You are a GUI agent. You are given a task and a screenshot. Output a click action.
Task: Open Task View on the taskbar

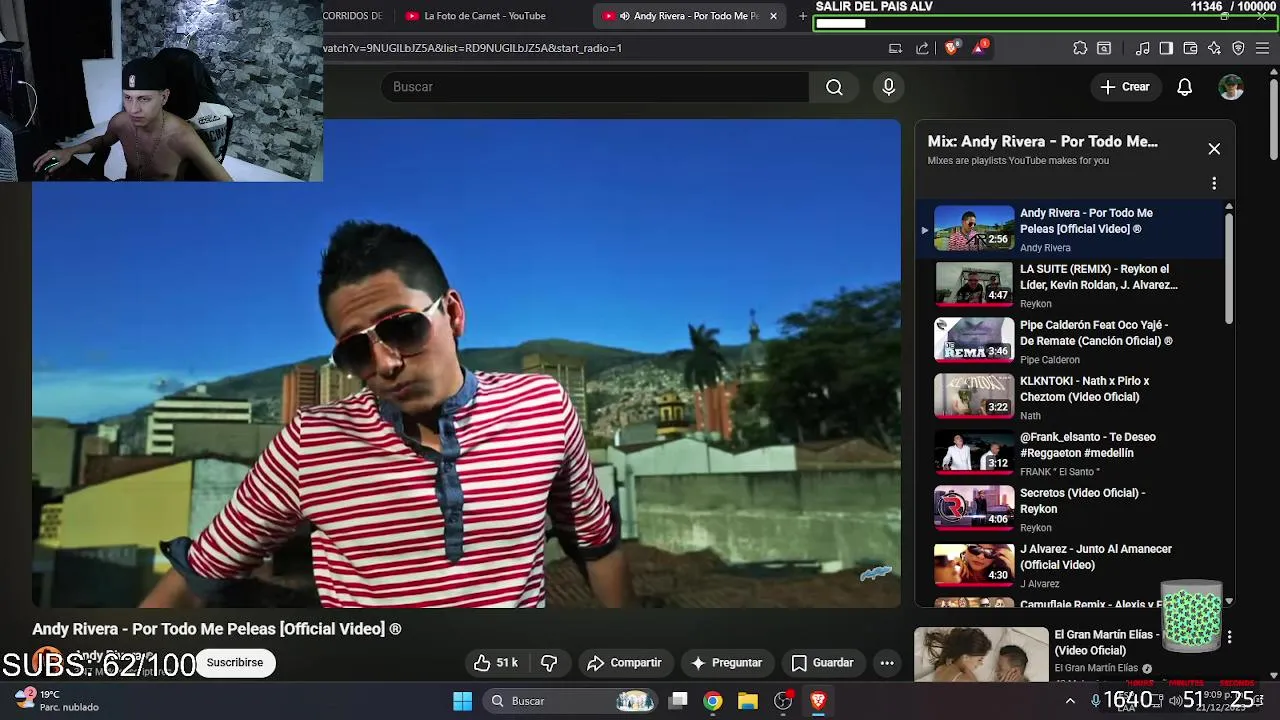678,701
